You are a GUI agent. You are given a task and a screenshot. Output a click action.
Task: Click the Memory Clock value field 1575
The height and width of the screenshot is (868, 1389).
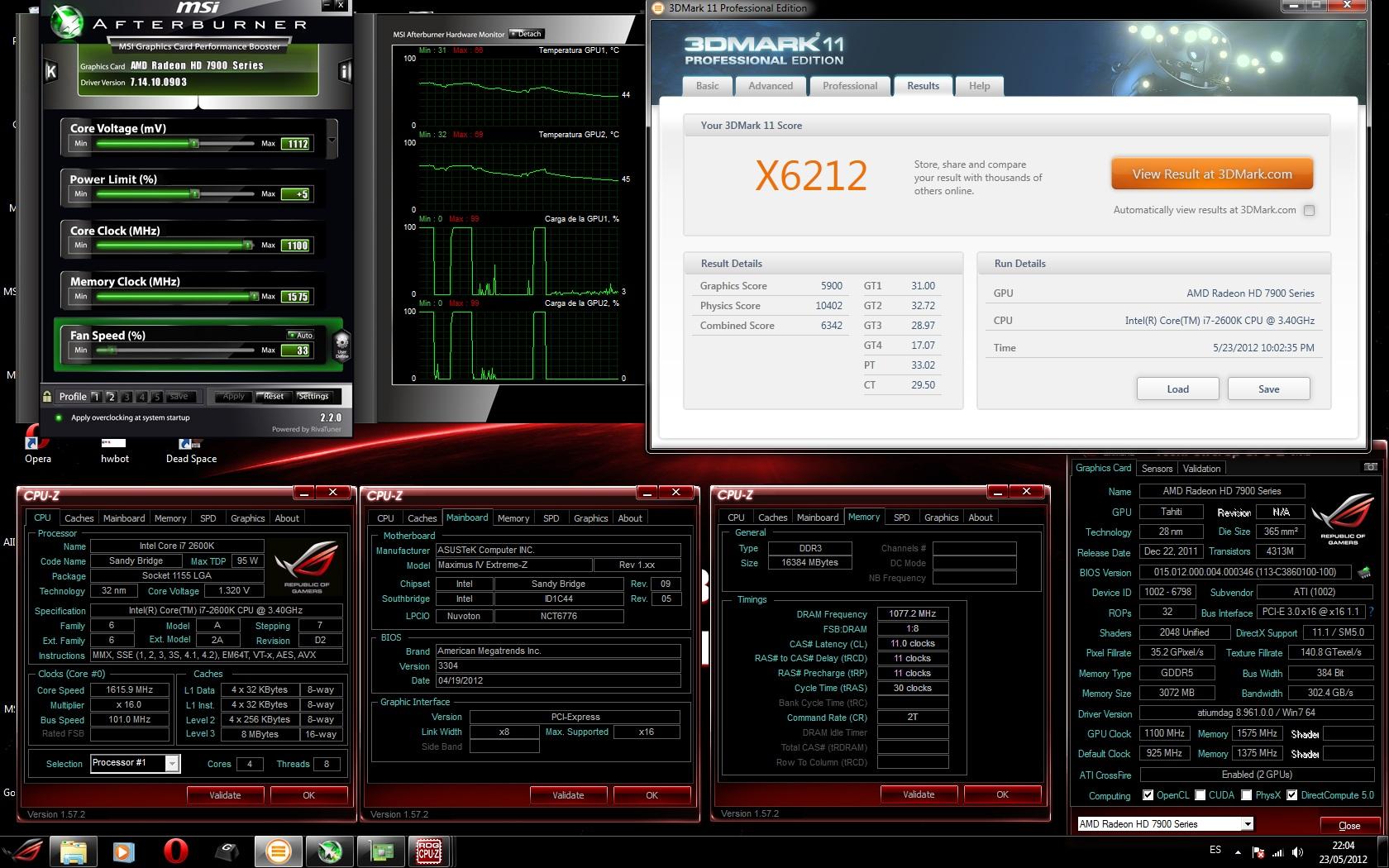tap(296, 297)
